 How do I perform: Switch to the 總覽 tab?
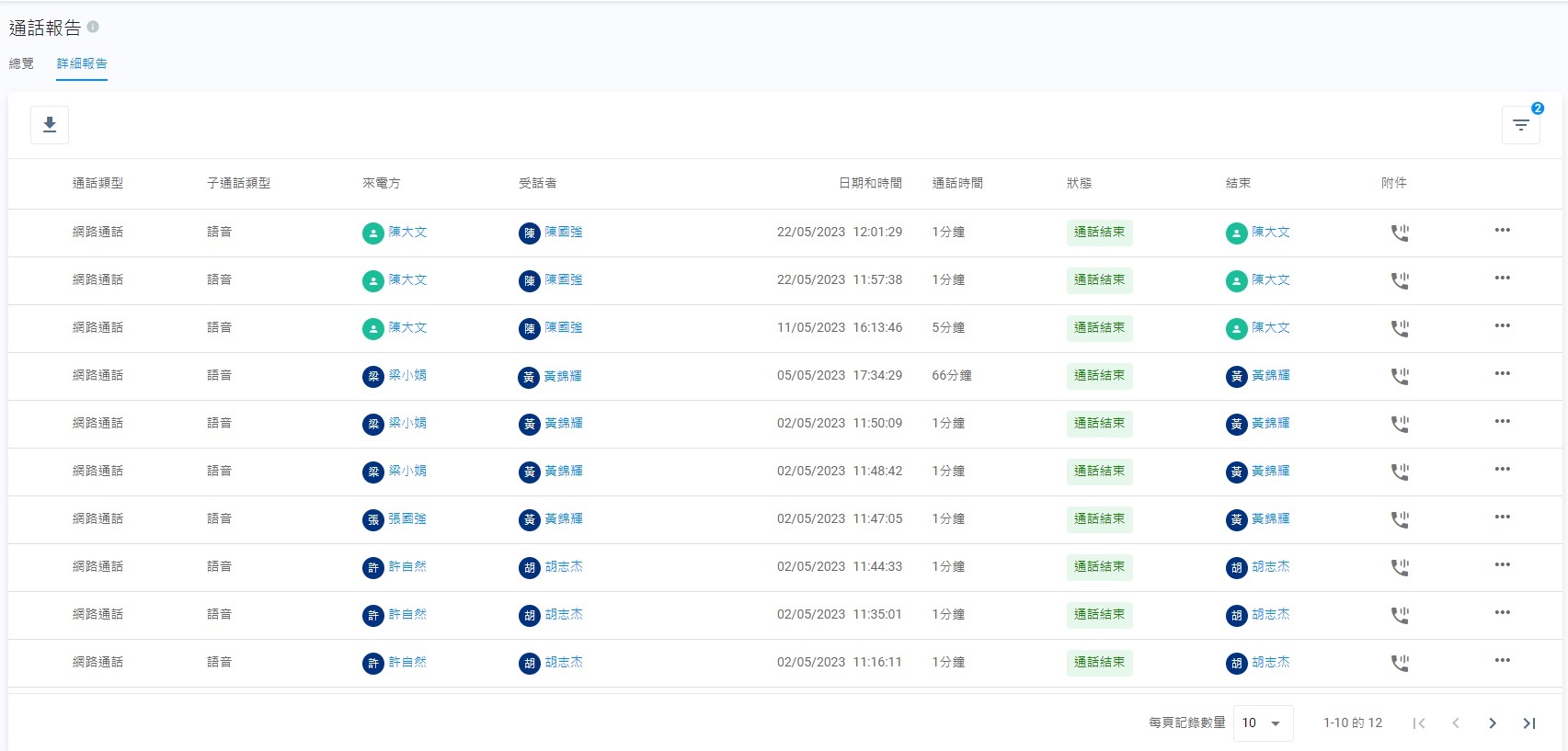point(21,63)
